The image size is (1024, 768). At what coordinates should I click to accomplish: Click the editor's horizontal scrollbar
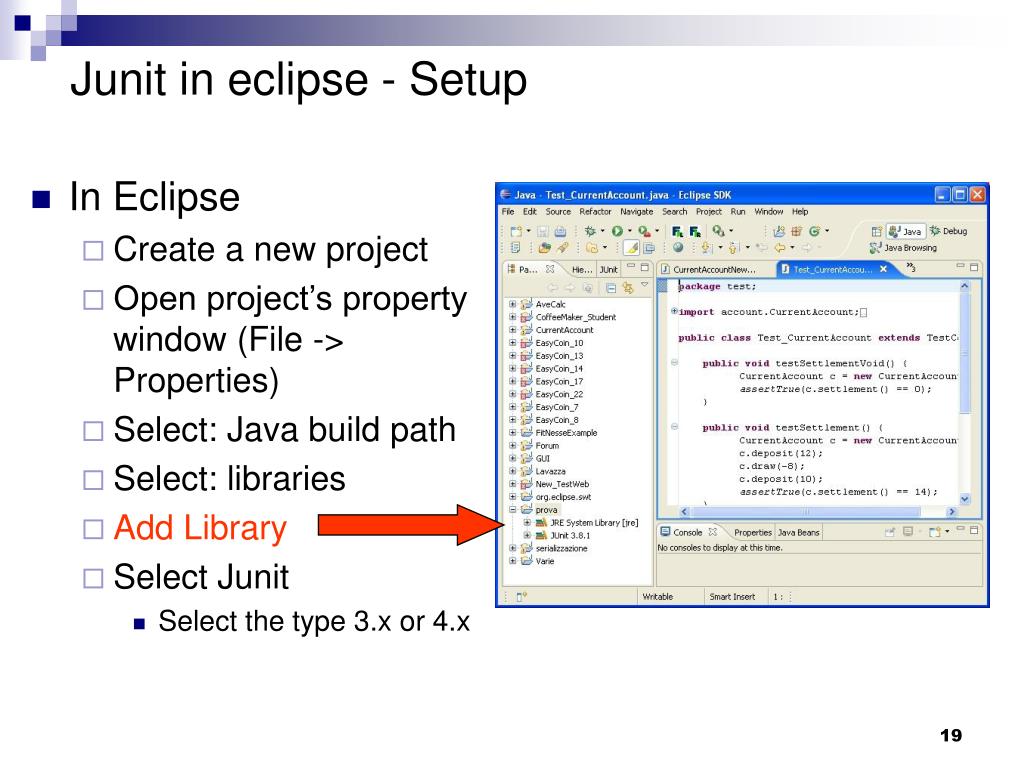click(x=800, y=511)
